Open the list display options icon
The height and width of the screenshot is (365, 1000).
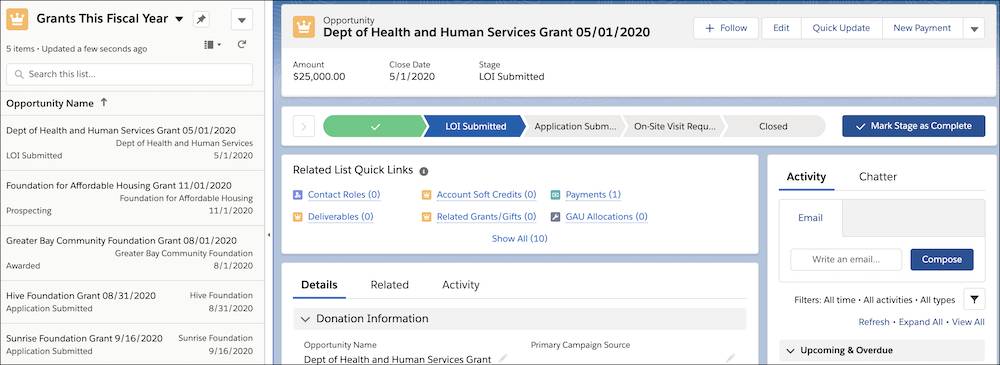[212, 45]
